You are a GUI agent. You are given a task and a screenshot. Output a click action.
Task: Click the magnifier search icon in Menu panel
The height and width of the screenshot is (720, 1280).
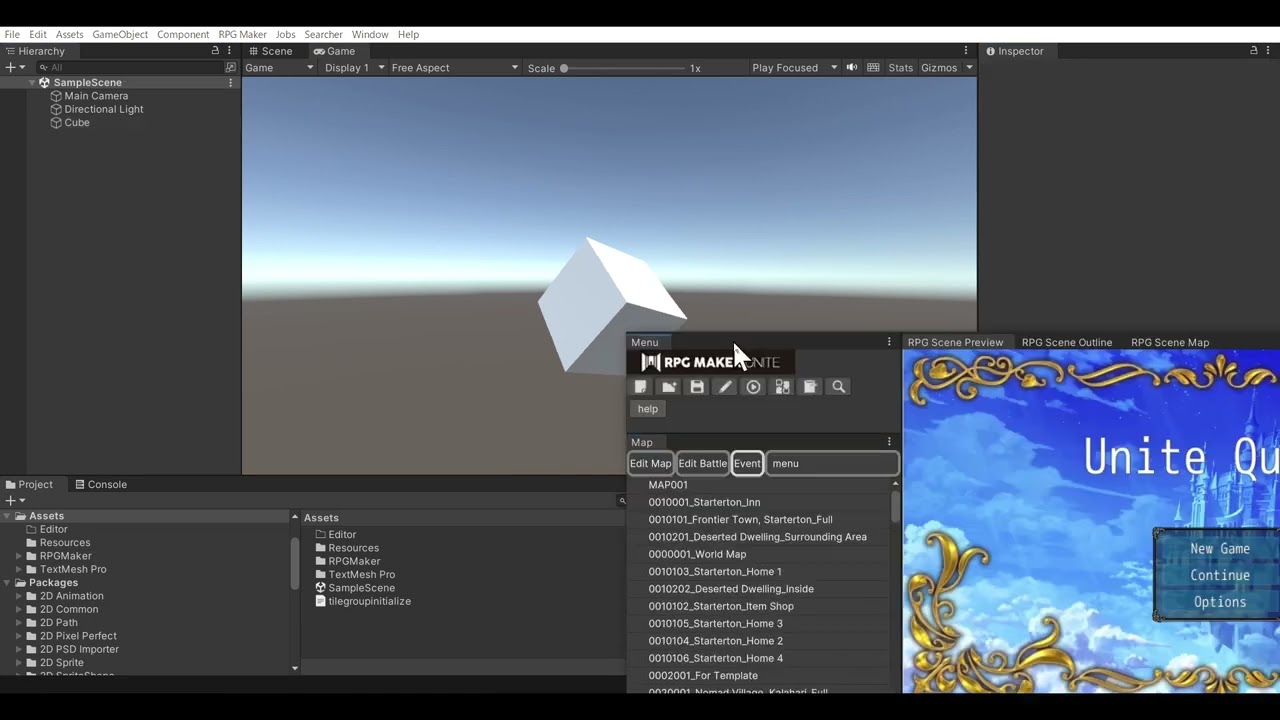click(839, 387)
